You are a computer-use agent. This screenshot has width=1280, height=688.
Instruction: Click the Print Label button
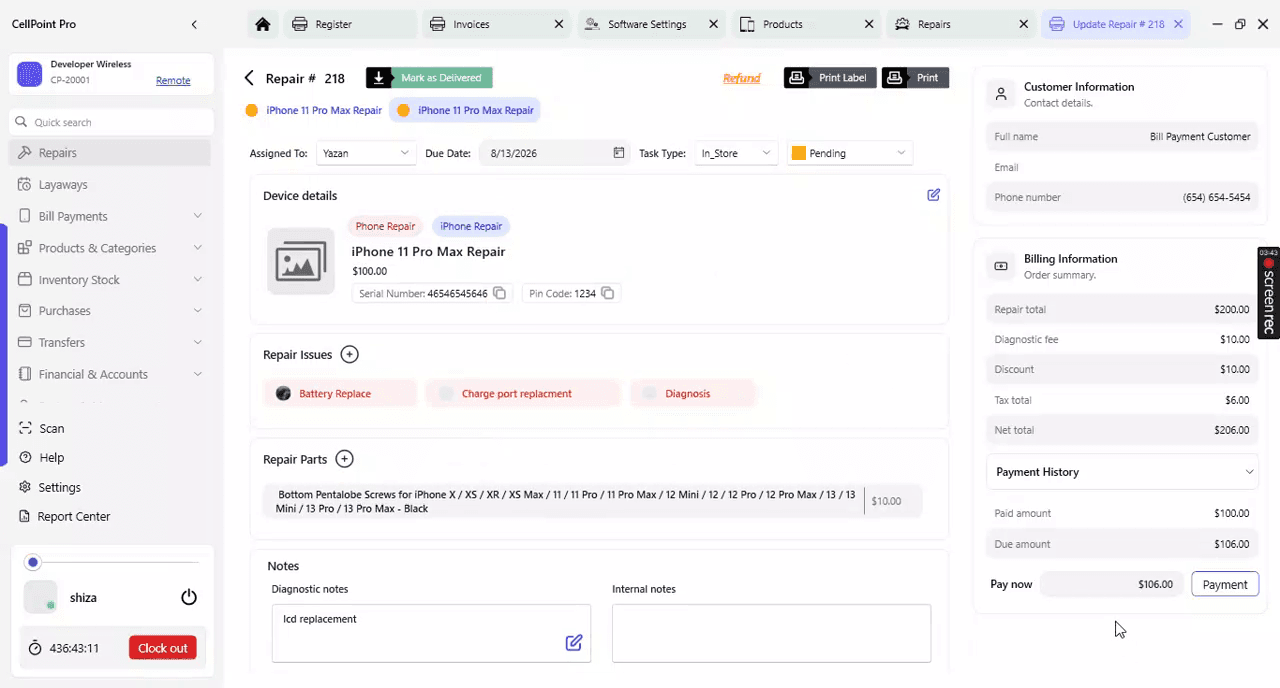pyautogui.click(x=830, y=78)
